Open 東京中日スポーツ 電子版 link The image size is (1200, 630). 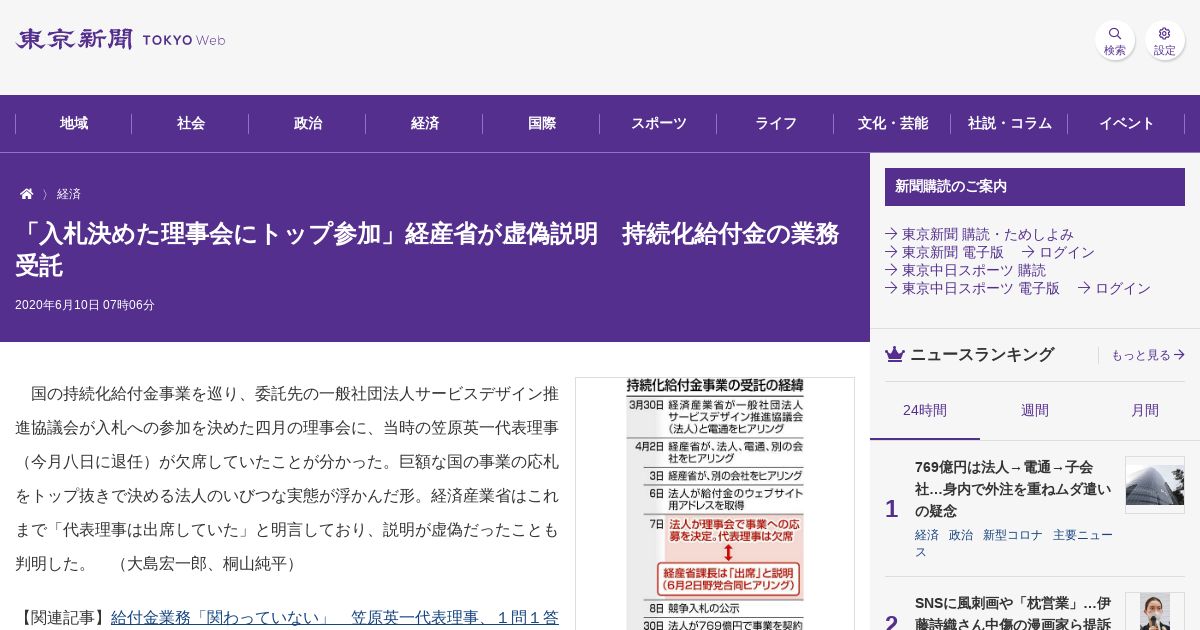pyautogui.click(x=972, y=288)
